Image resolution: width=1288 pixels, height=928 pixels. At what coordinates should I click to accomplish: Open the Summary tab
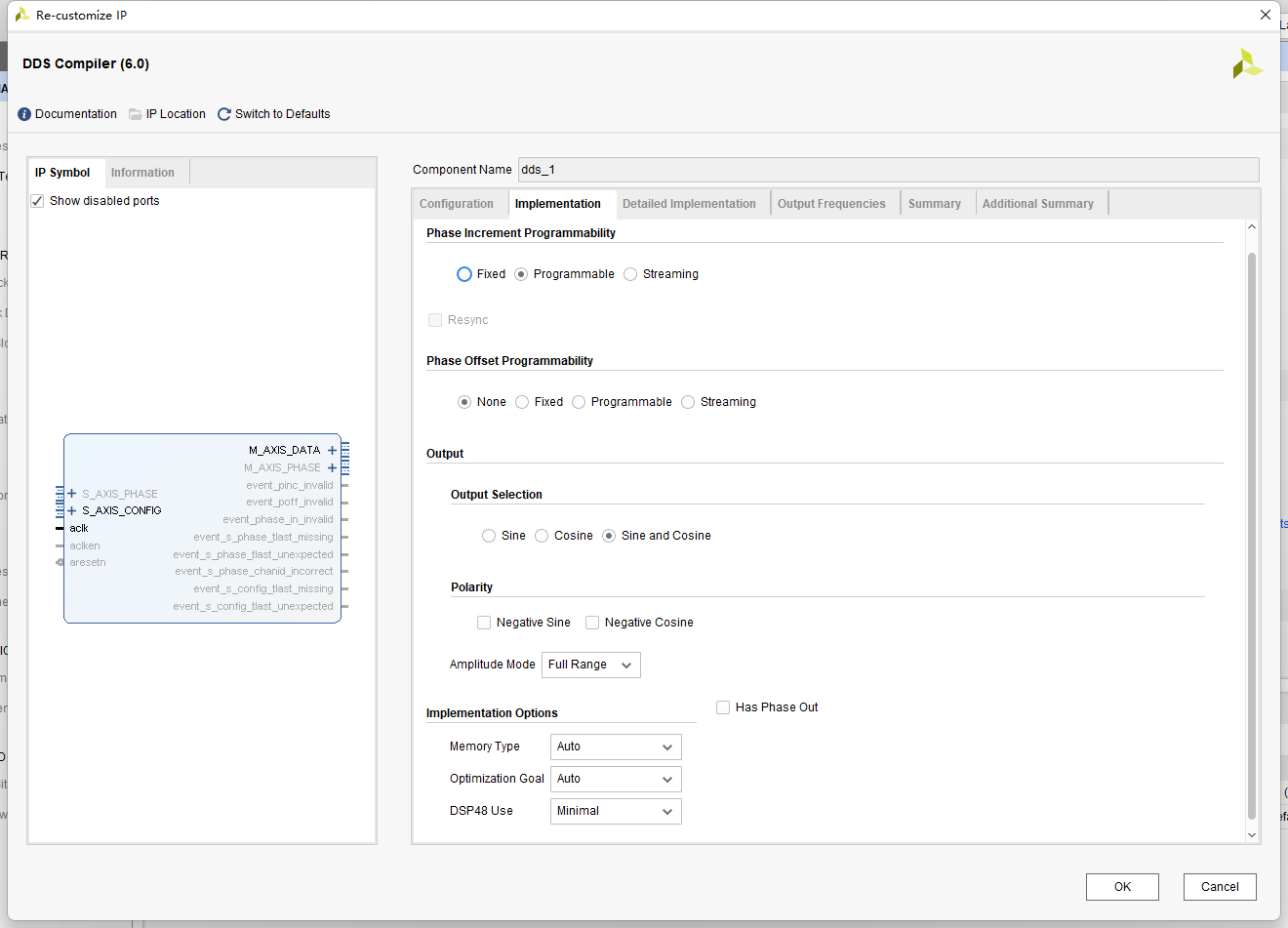tap(934, 204)
